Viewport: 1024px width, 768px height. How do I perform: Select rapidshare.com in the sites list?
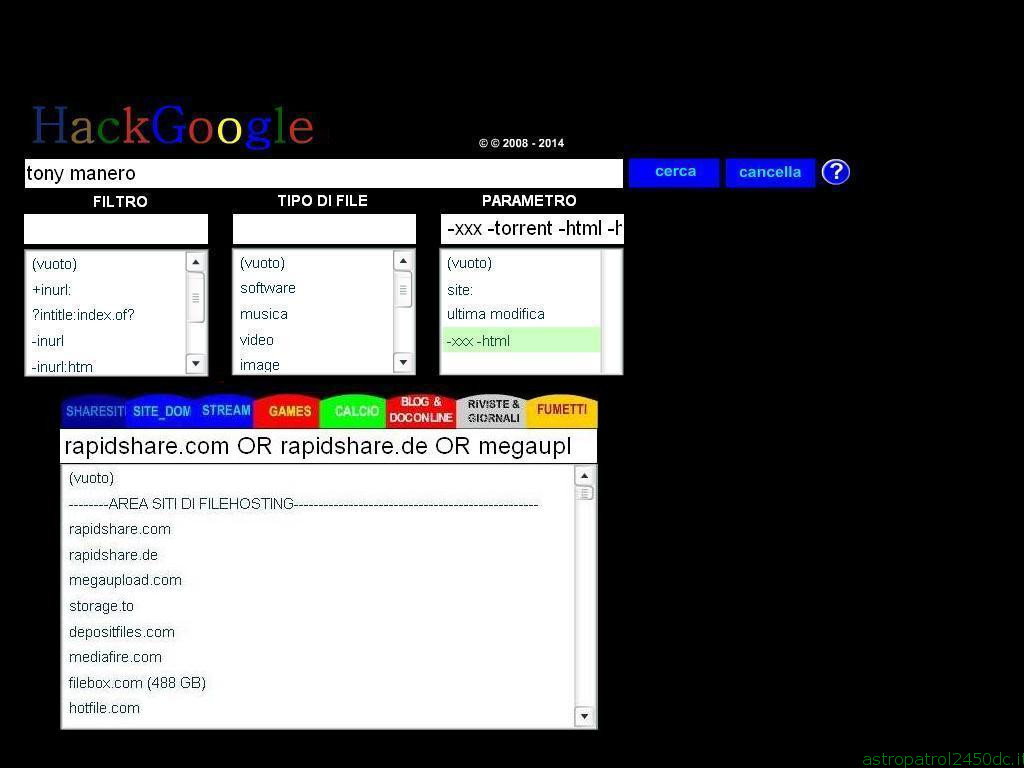pyautogui.click(x=319, y=530)
